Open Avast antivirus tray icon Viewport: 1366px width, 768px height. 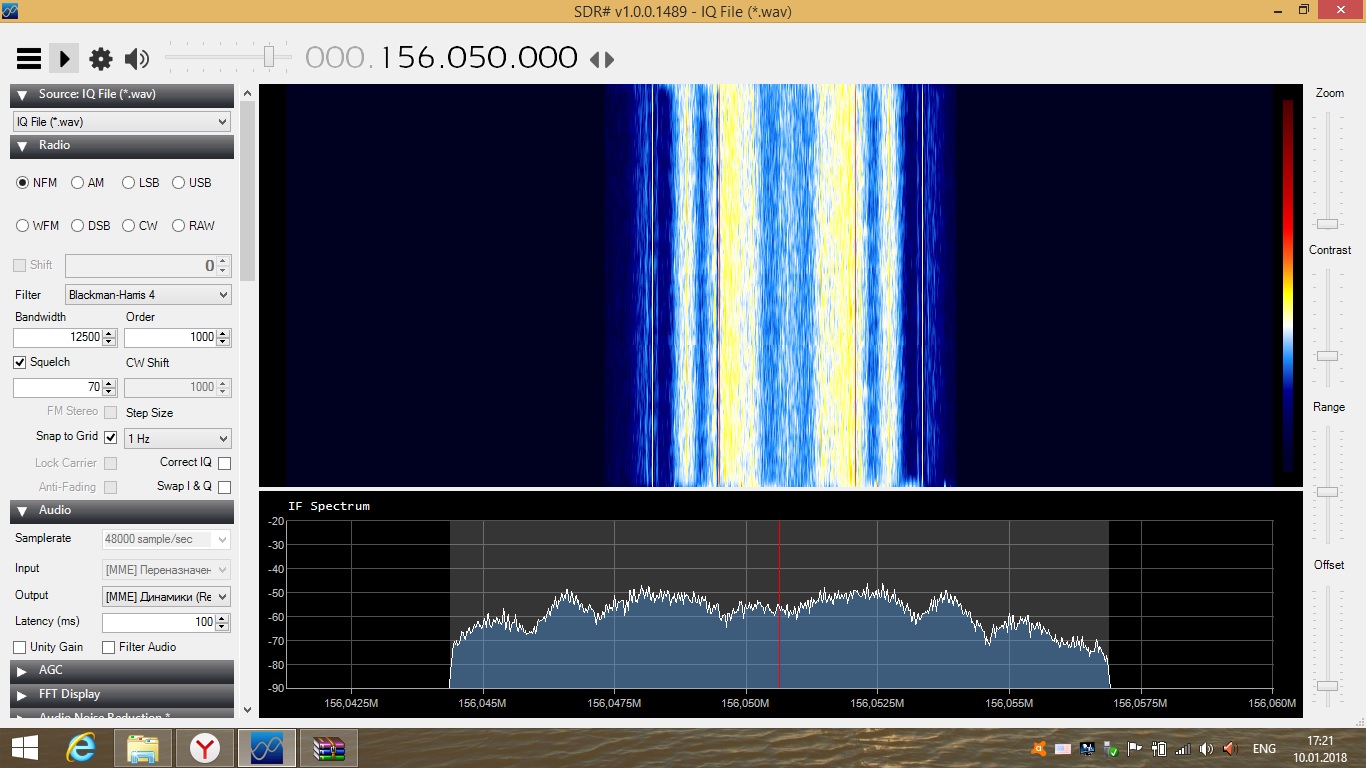pos(1039,749)
